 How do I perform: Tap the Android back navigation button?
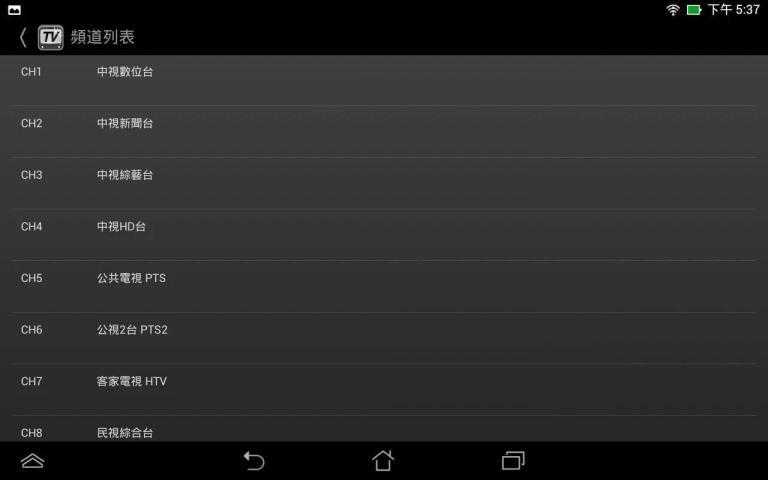[x=254, y=460]
